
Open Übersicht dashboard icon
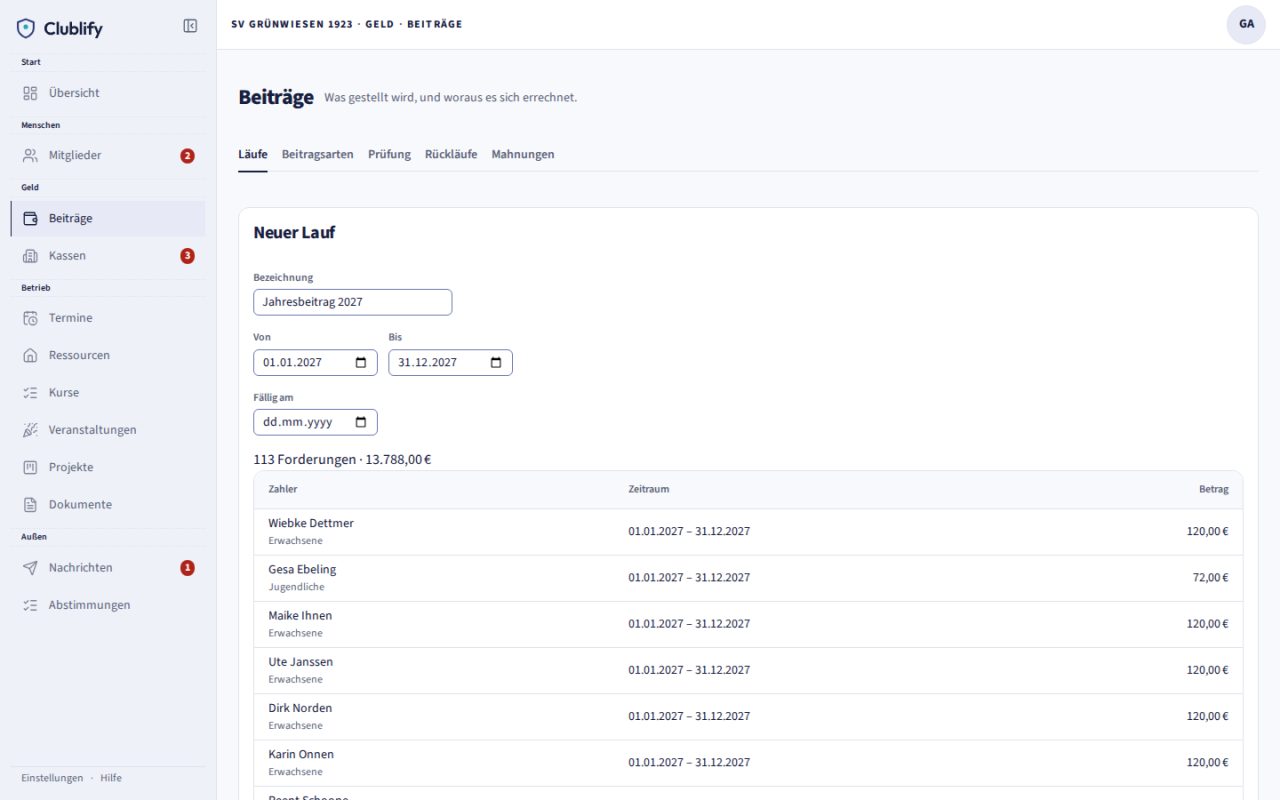pyautogui.click(x=30, y=93)
